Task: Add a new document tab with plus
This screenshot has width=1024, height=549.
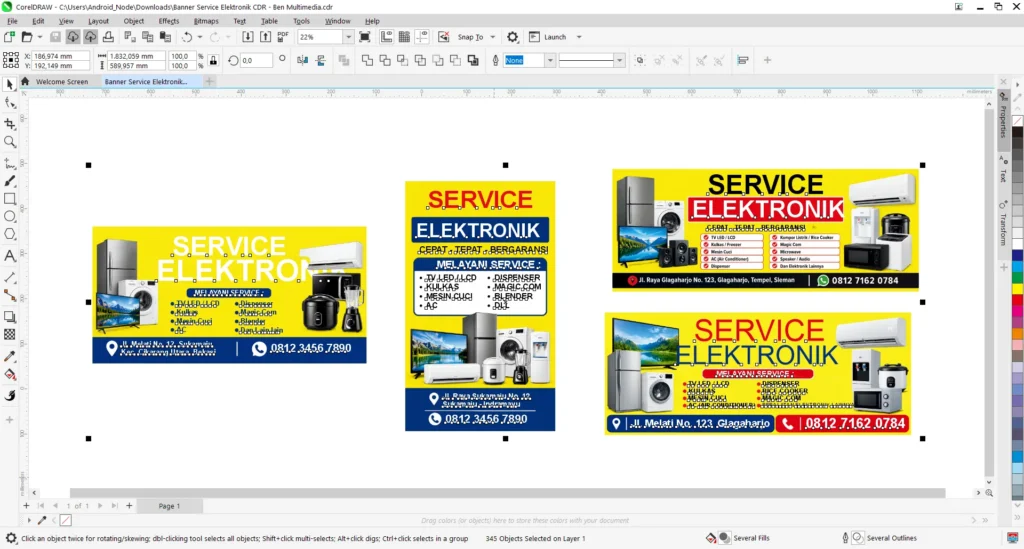Action: click(209, 82)
